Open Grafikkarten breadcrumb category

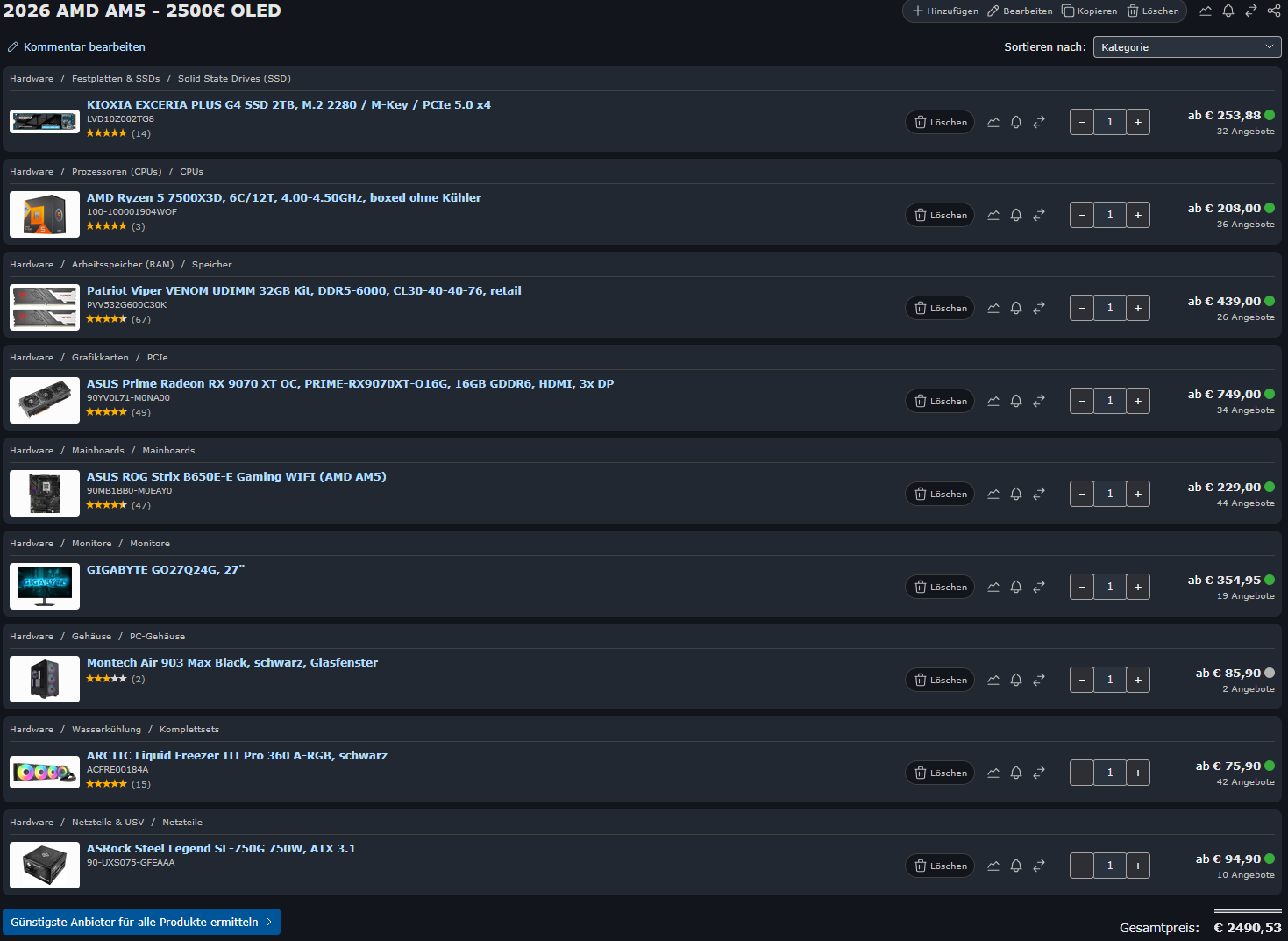coord(100,358)
